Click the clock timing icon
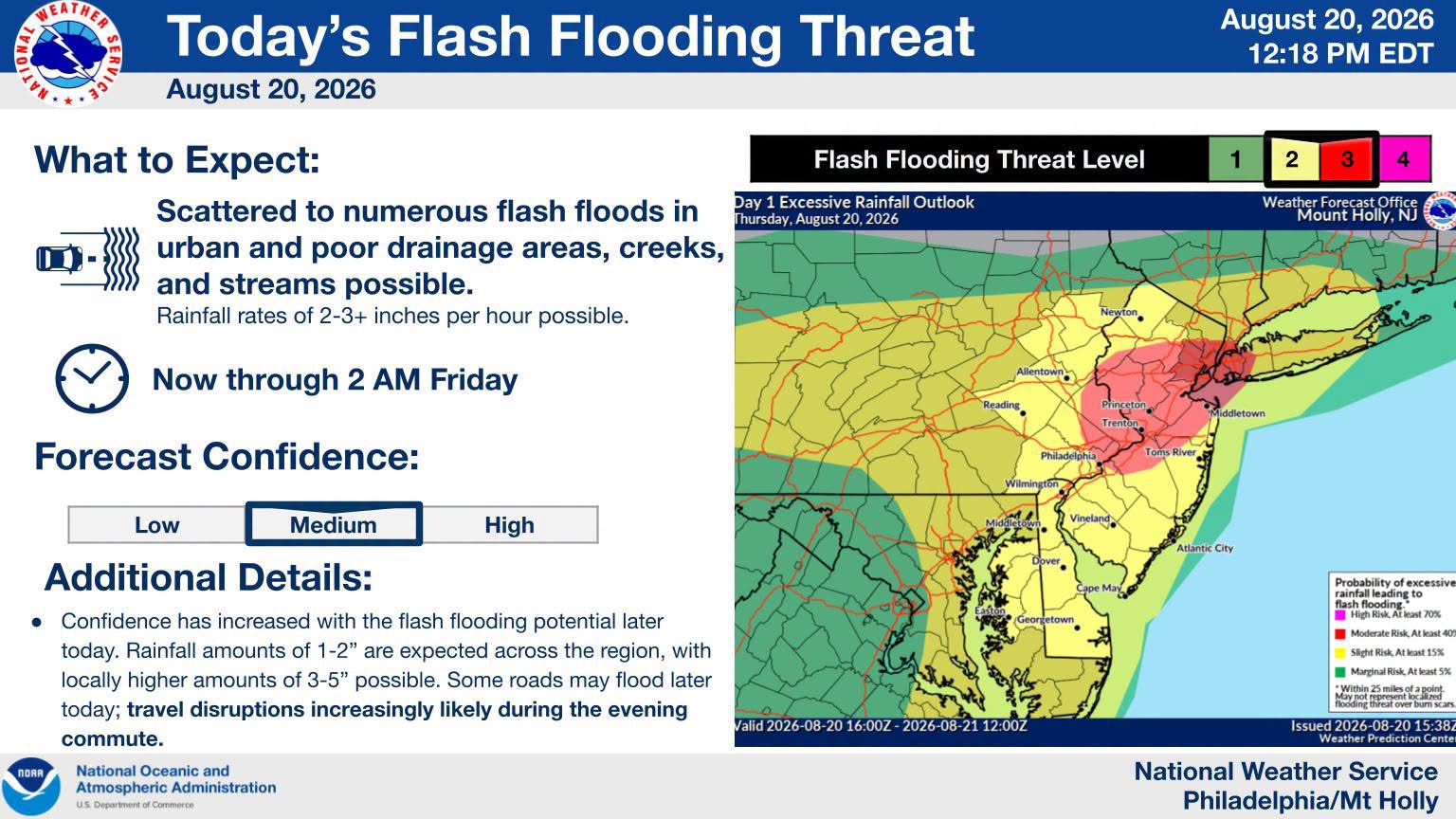This screenshot has height=819, width=1456. tap(92, 378)
